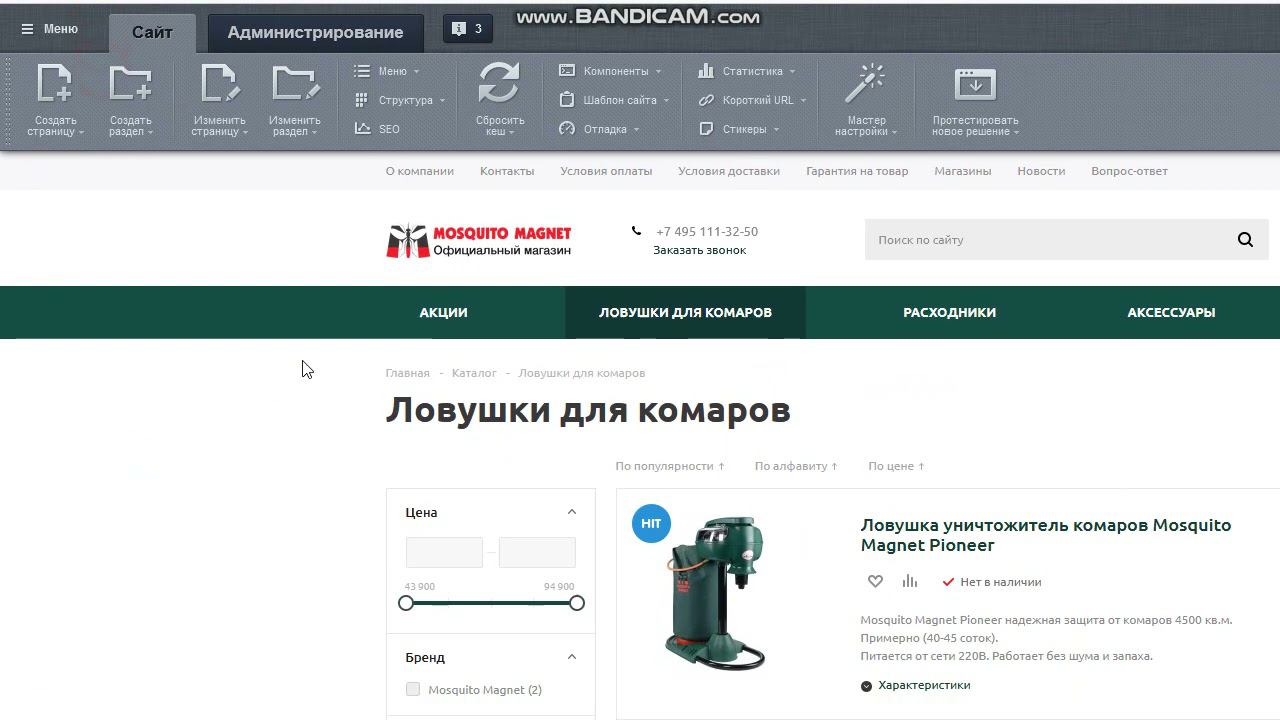Image resolution: width=1280 pixels, height=720 pixels.
Task: Open the hamburger Меню button
Action: click(x=50, y=29)
